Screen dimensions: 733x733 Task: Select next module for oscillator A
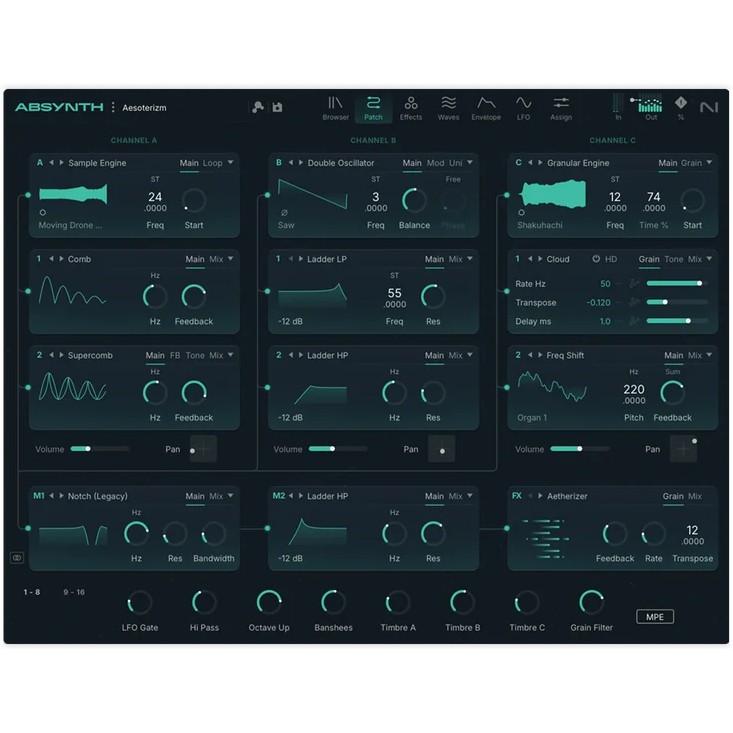click(x=61, y=163)
